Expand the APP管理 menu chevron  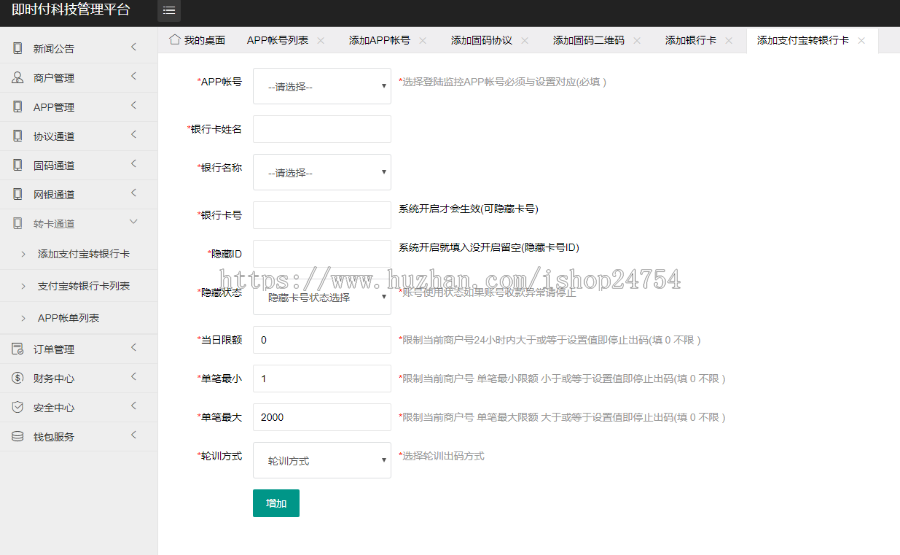(x=134, y=106)
